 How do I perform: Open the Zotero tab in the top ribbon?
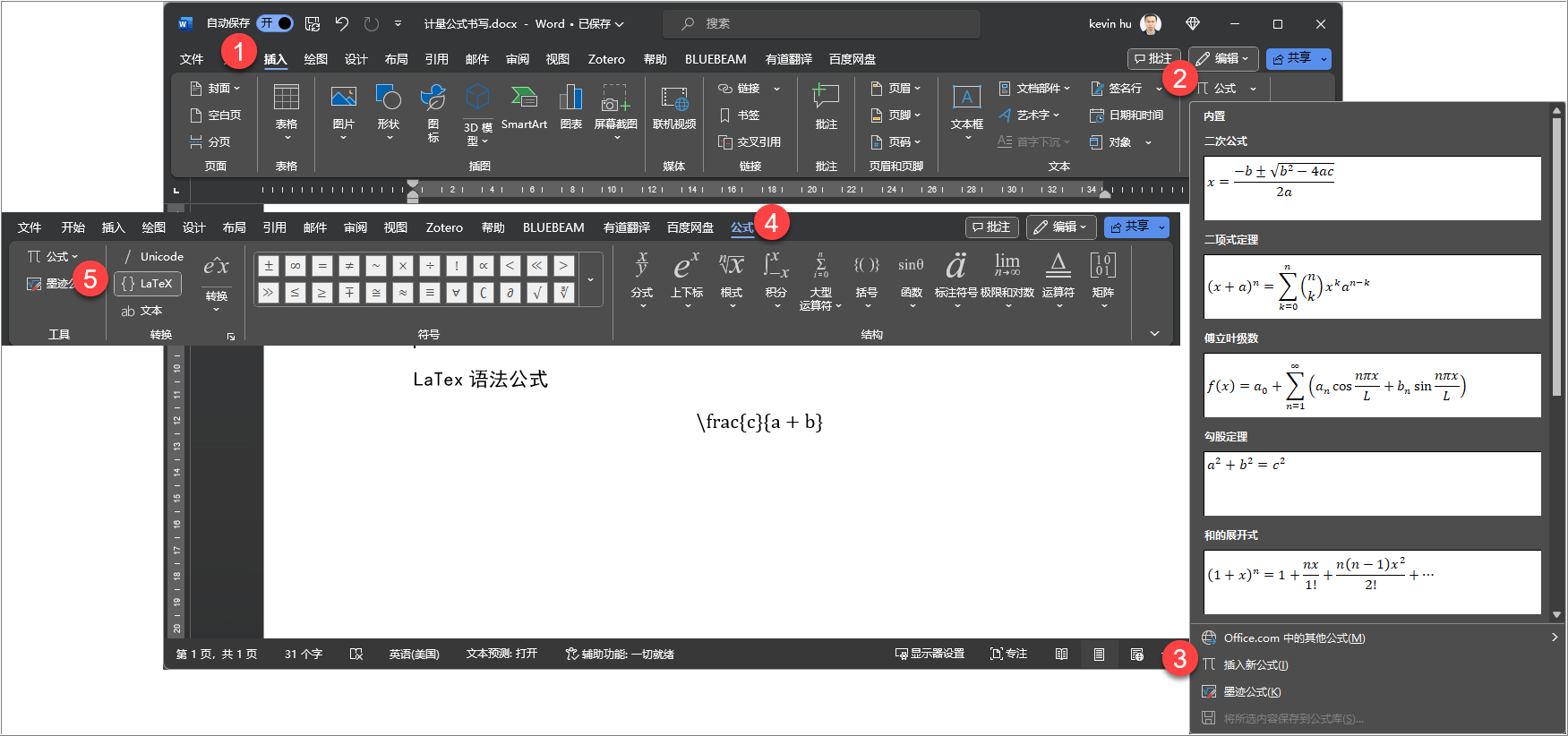coord(606,59)
